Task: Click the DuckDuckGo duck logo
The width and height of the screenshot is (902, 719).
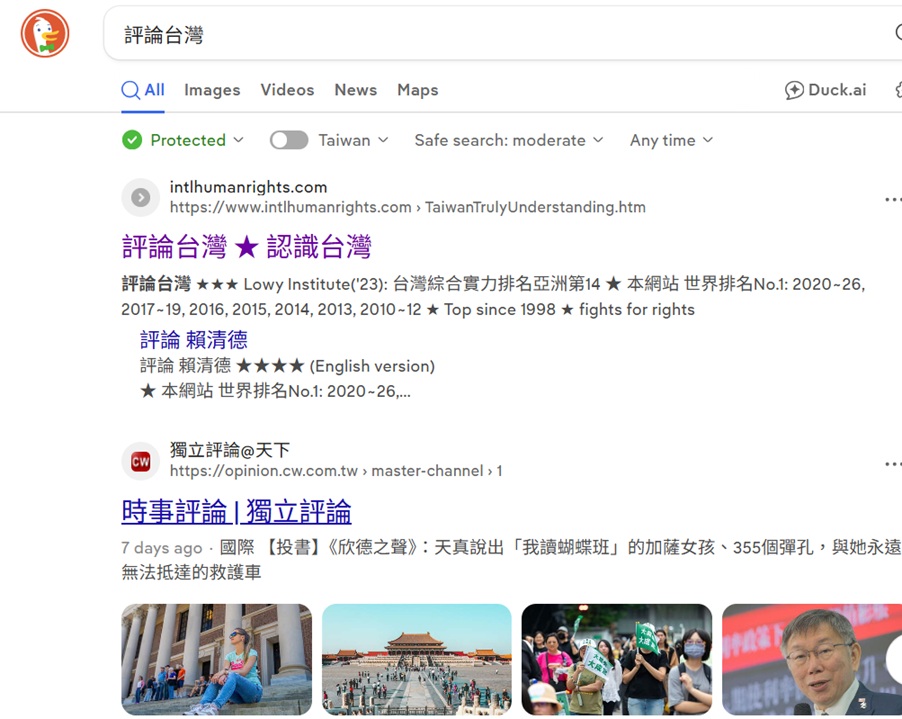Action: [x=45, y=33]
